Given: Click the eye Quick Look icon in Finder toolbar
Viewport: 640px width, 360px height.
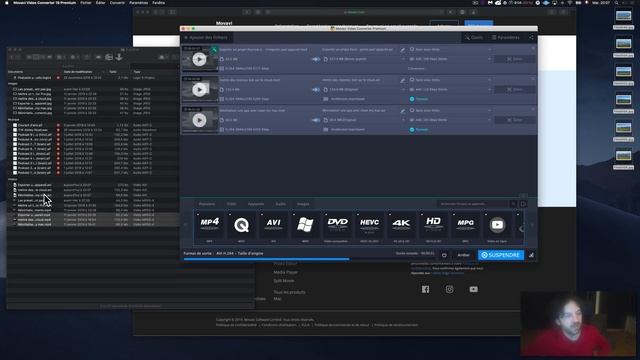Looking at the screenshot, I should pyautogui.click(x=98, y=57).
